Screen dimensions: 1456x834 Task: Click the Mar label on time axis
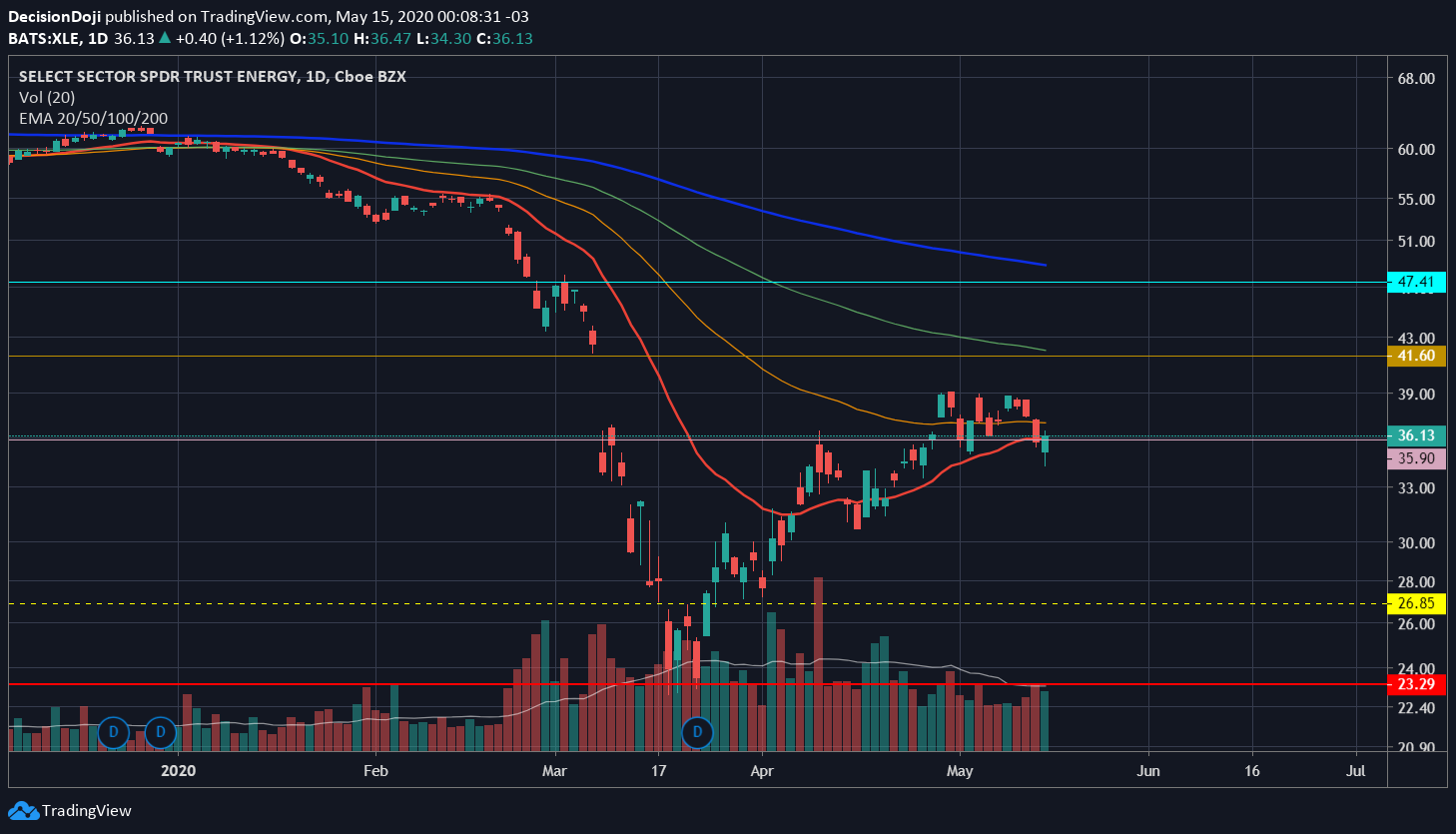554,770
